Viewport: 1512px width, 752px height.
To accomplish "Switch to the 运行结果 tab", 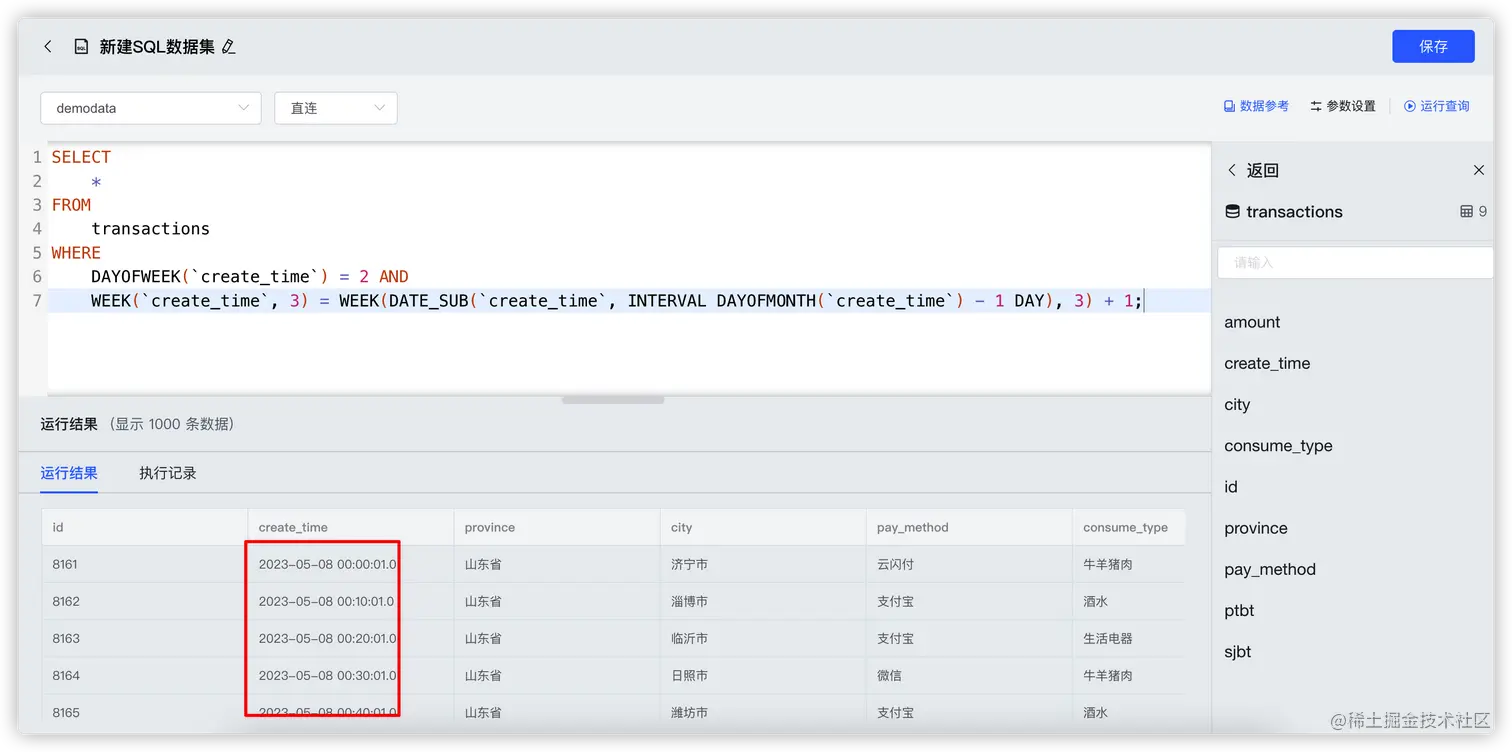I will coord(69,473).
